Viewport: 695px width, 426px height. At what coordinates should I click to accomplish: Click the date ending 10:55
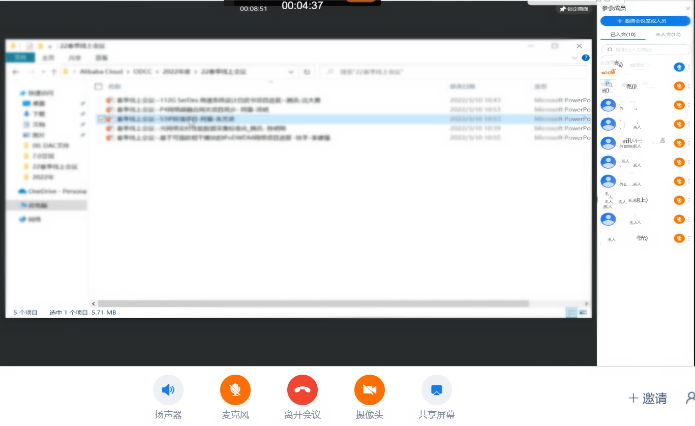[475, 138]
